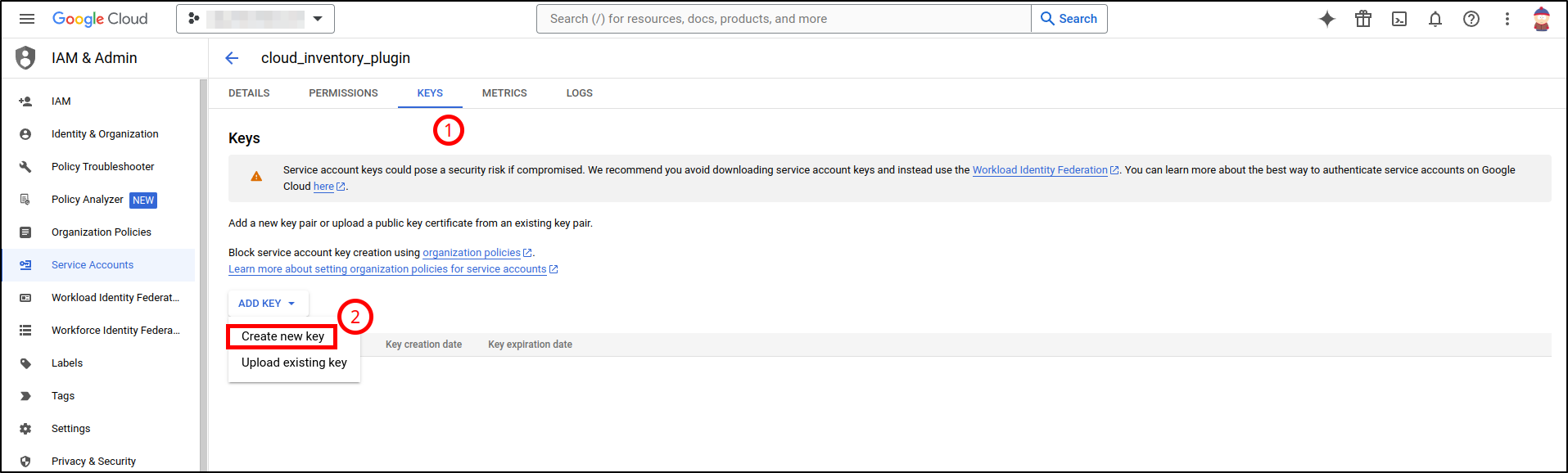The image size is (1568, 473).
Task: Activate Cloud Shell terminal icon
Action: (x=1399, y=19)
